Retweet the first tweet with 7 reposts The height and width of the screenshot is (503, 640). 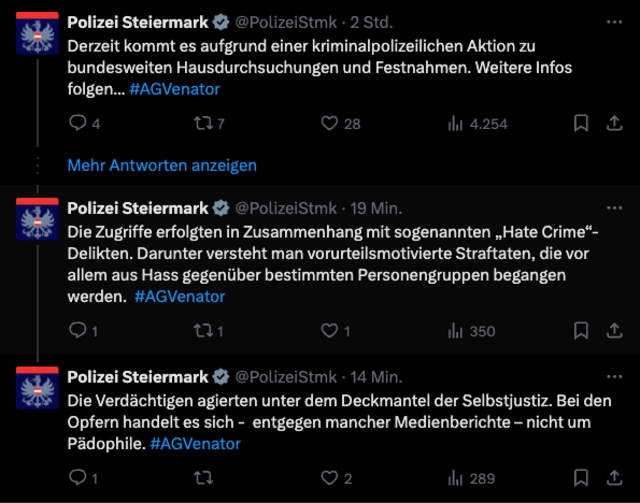tap(205, 124)
